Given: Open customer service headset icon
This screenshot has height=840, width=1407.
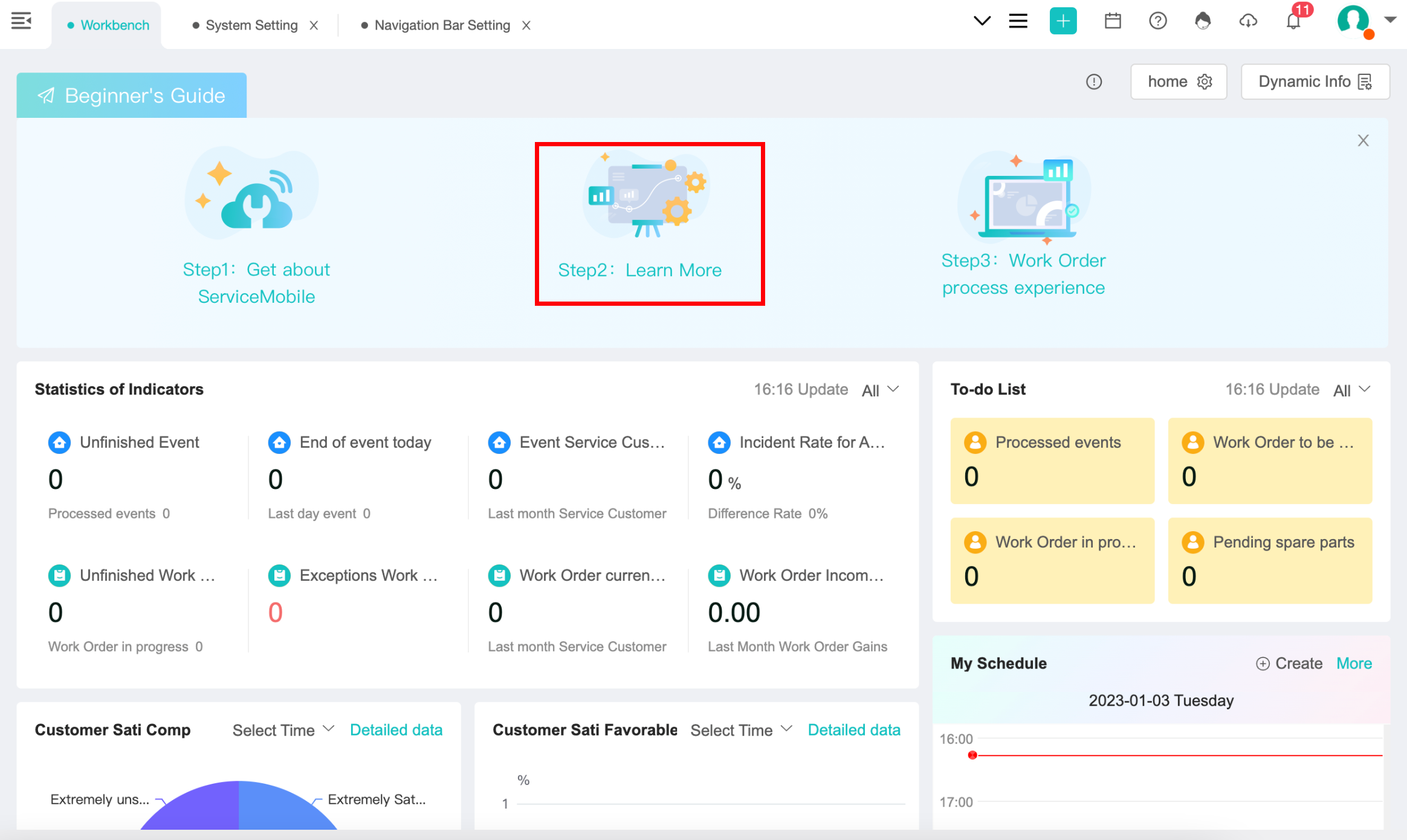Looking at the screenshot, I should tap(1203, 21).
